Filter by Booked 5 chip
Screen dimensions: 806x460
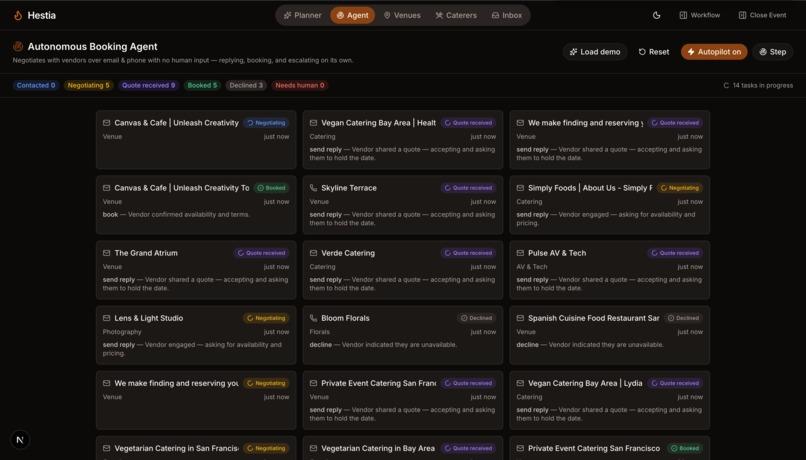pos(202,85)
